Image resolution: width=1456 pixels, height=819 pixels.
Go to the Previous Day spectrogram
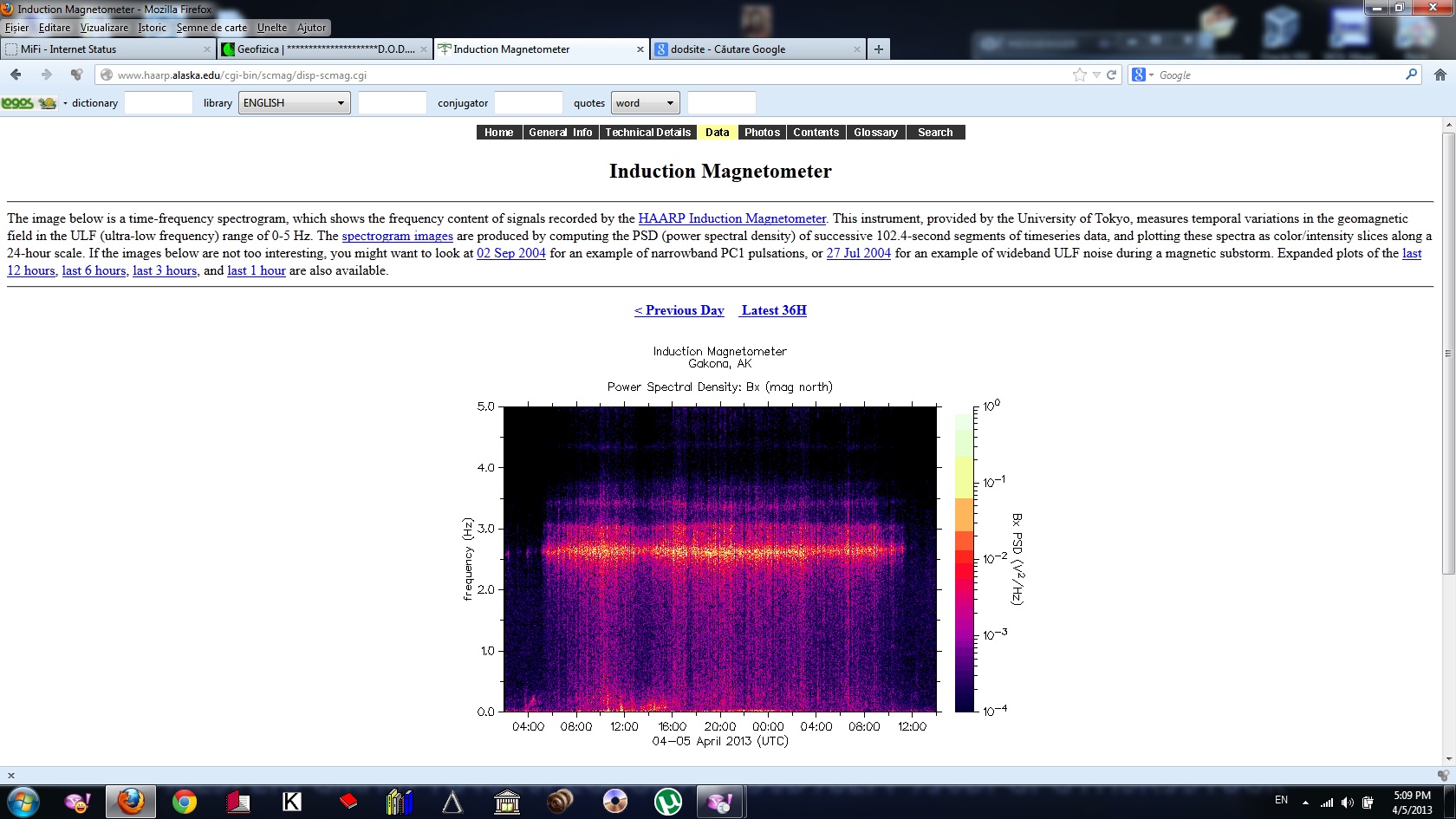(x=679, y=310)
